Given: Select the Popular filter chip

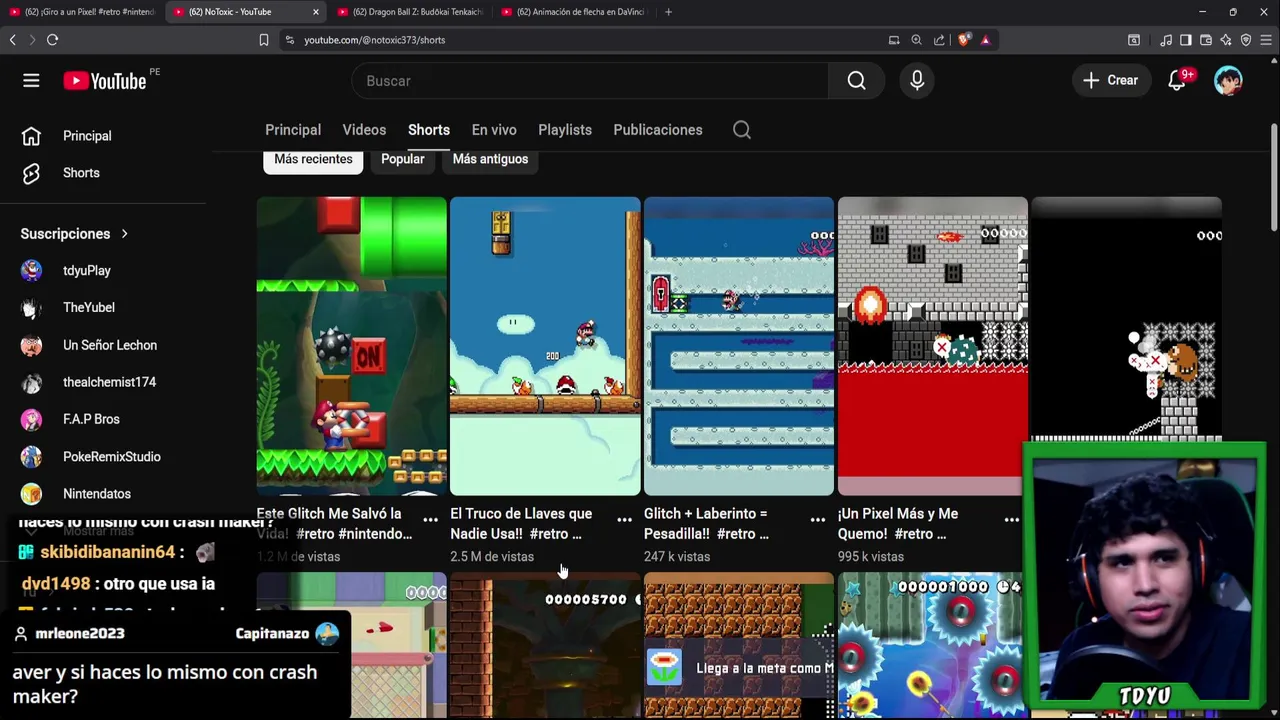Looking at the screenshot, I should coord(403,159).
